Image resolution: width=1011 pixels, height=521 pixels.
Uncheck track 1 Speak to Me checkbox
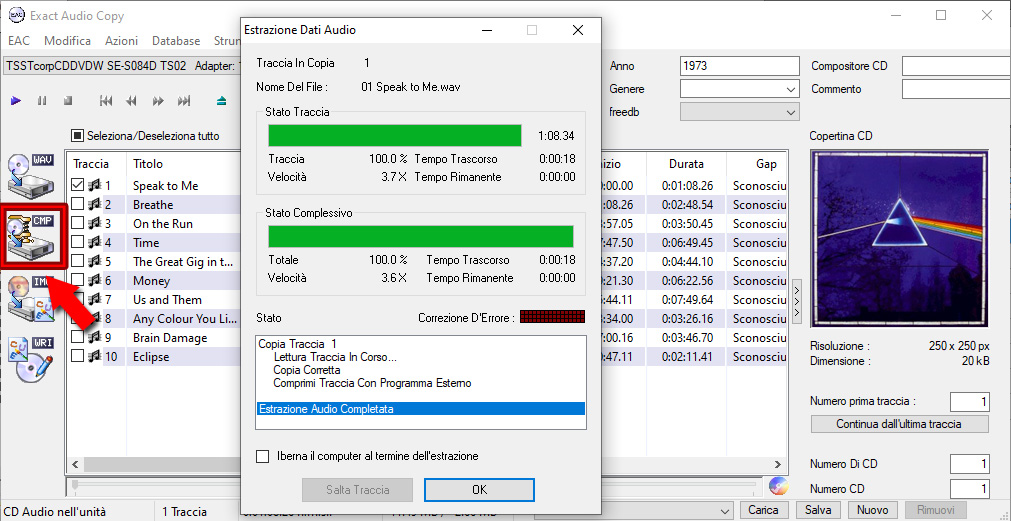pos(77,185)
